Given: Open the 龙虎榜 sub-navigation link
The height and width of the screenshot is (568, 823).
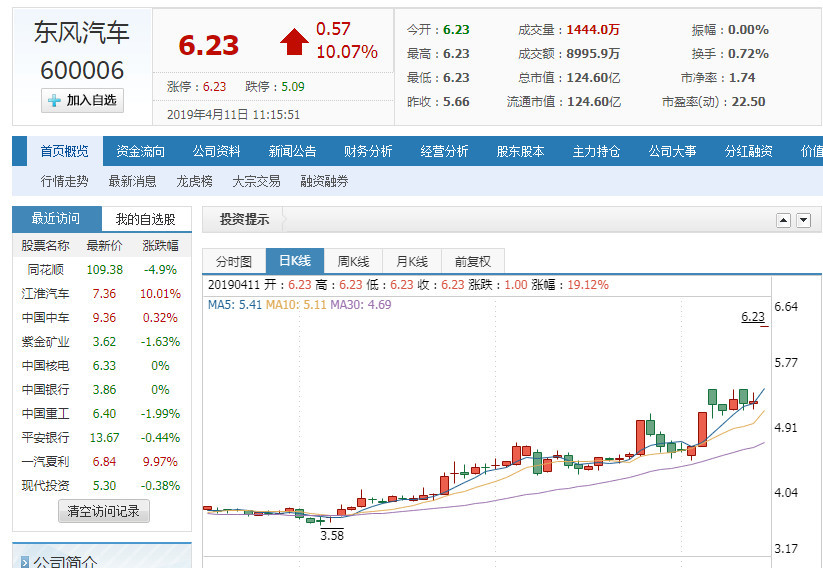Looking at the screenshot, I should 194,181.
